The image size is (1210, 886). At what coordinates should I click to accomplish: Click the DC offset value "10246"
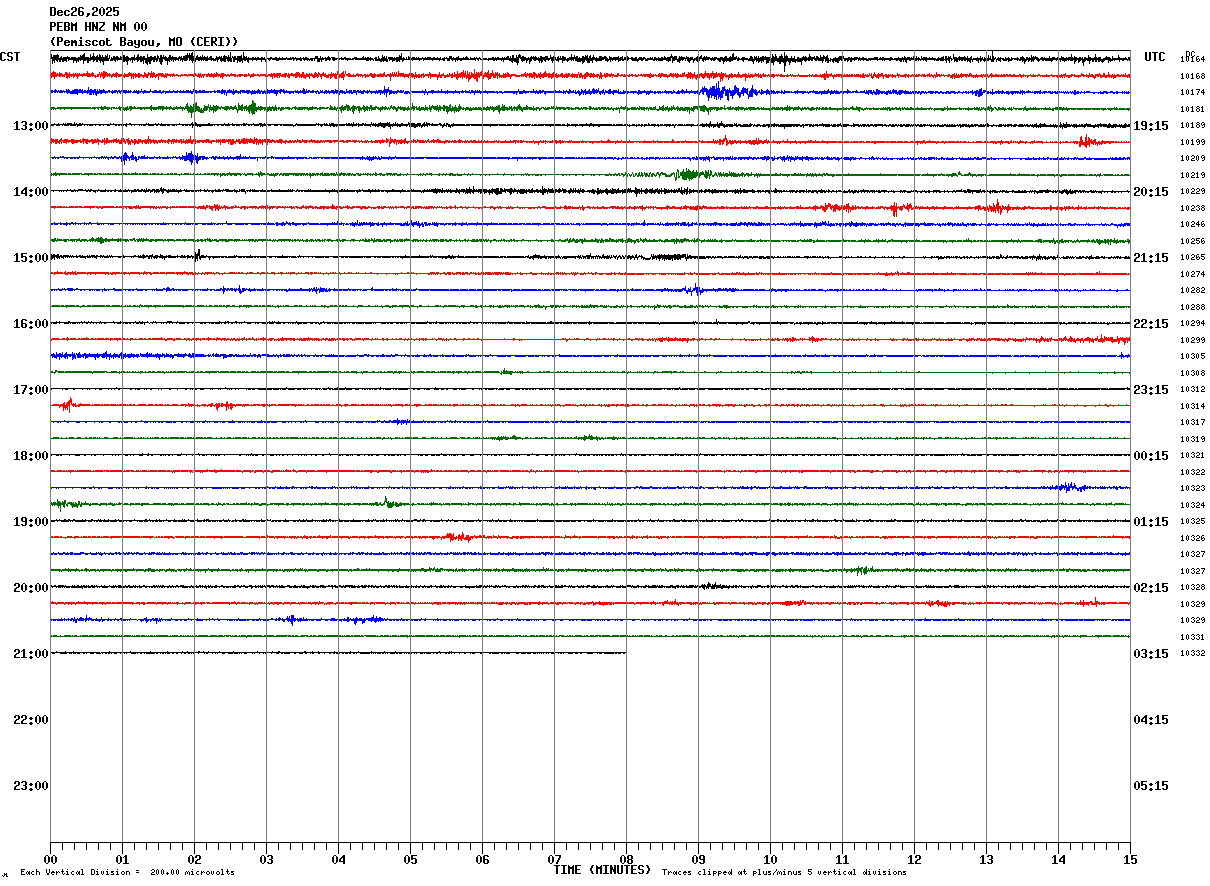point(1193,225)
